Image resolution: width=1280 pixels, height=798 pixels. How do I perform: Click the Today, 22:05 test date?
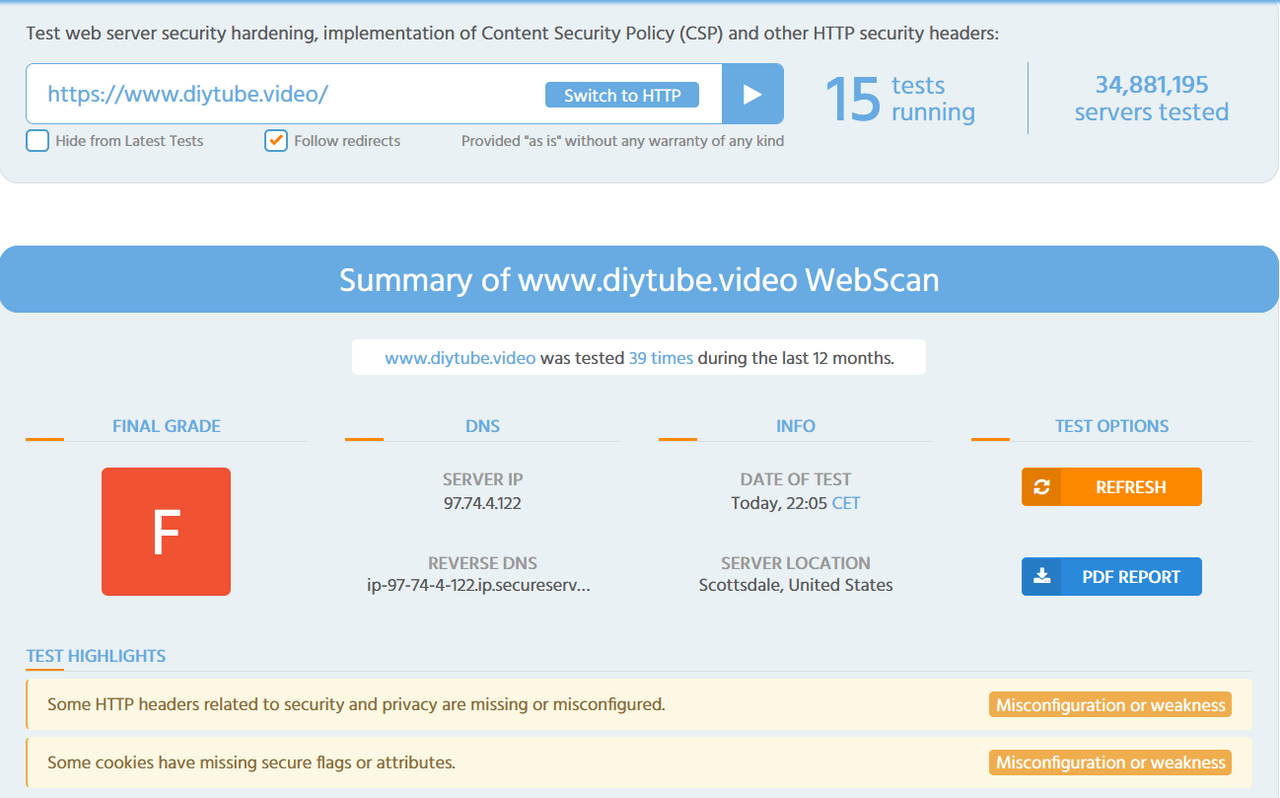coord(779,503)
